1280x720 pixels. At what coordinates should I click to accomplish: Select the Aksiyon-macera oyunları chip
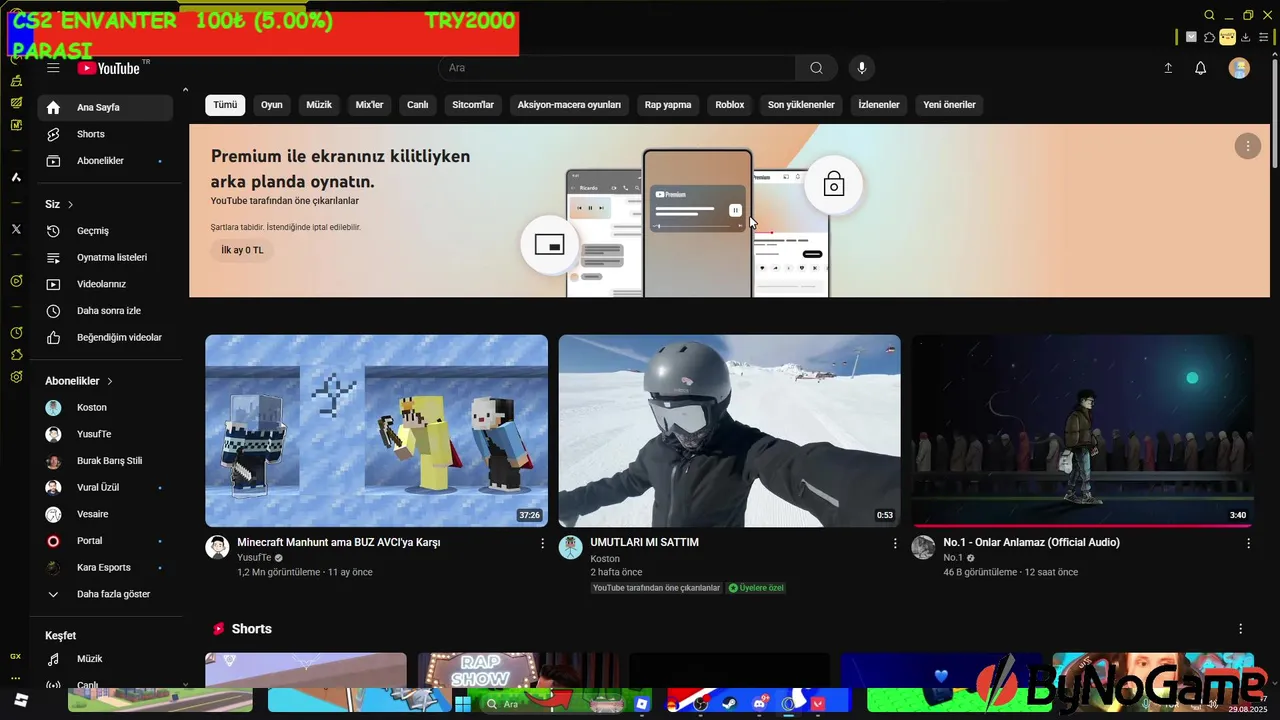coord(569,105)
